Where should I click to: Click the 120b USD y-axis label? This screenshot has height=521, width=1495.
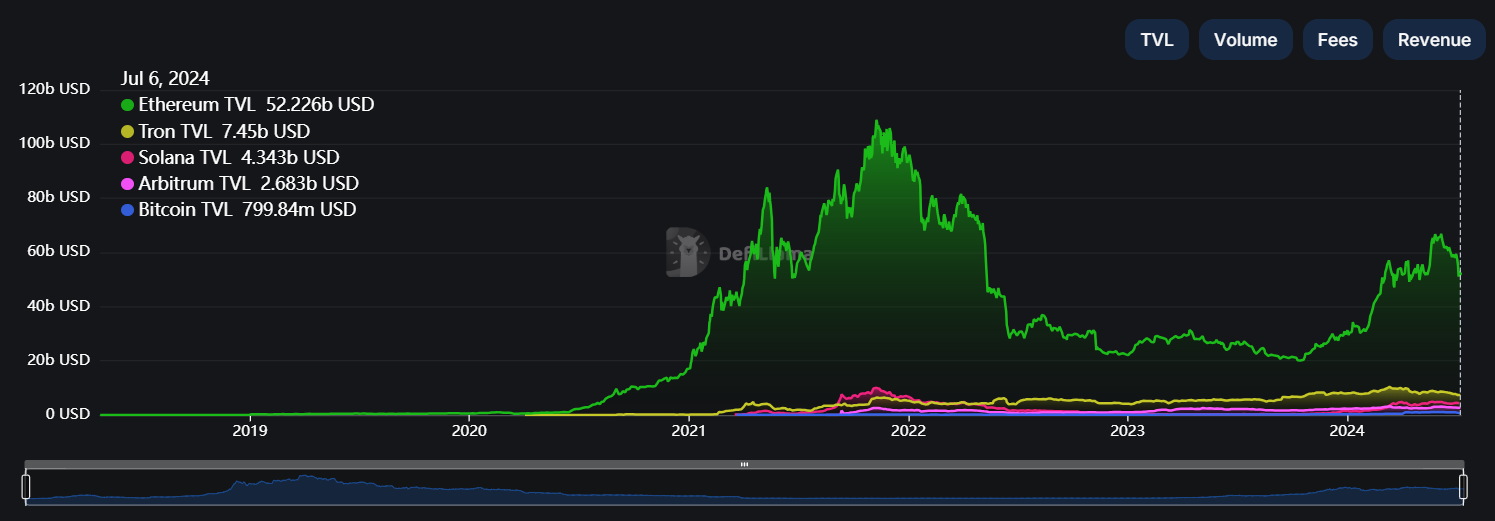click(x=54, y=89)
